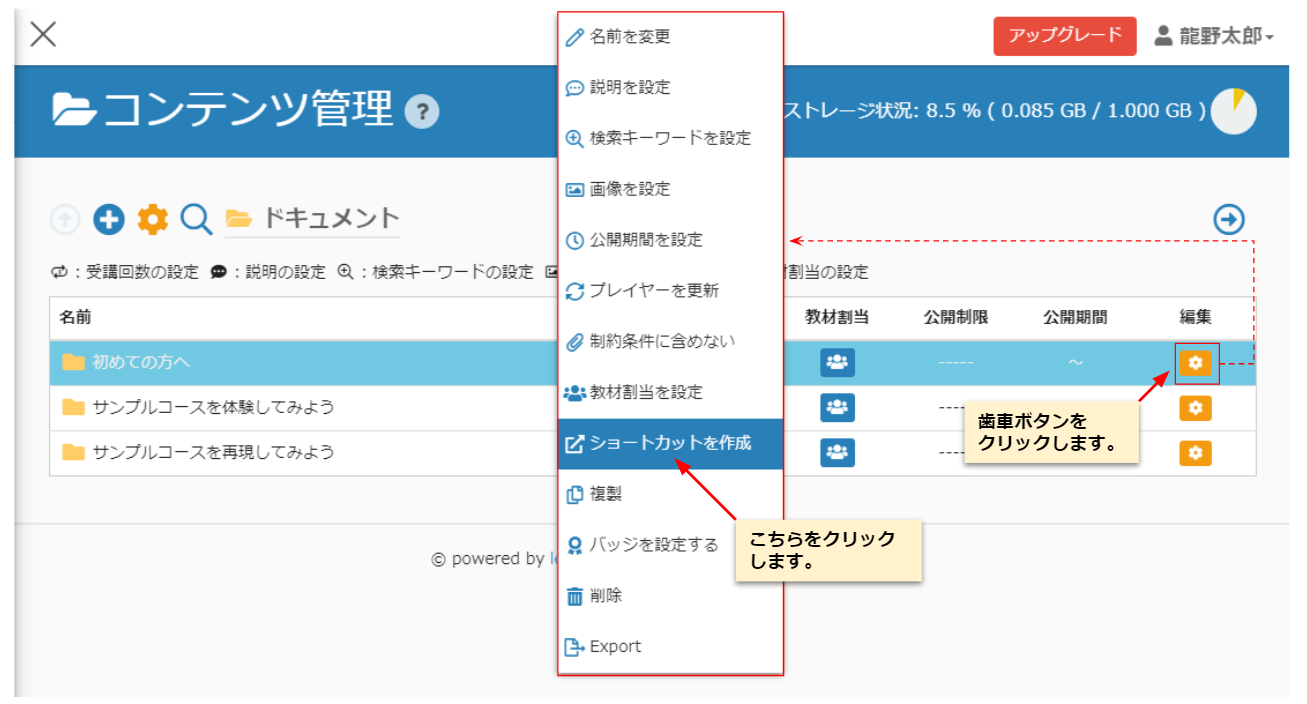1307x704 pixels.
Task: Choose 複製 from the context menu
Action: tap(606, 494)
